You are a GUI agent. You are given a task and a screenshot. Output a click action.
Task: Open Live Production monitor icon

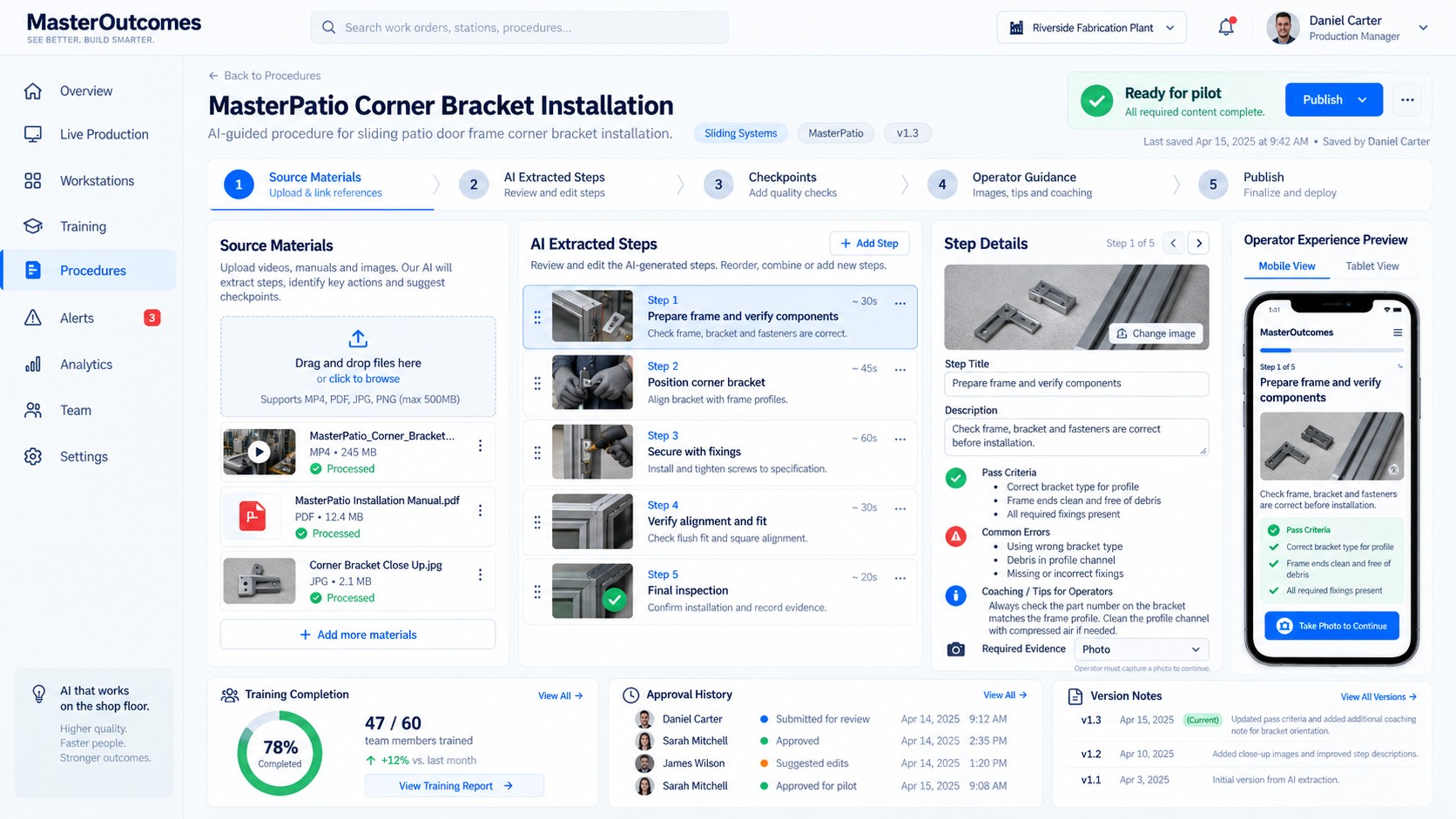click(x=33, y=134)
